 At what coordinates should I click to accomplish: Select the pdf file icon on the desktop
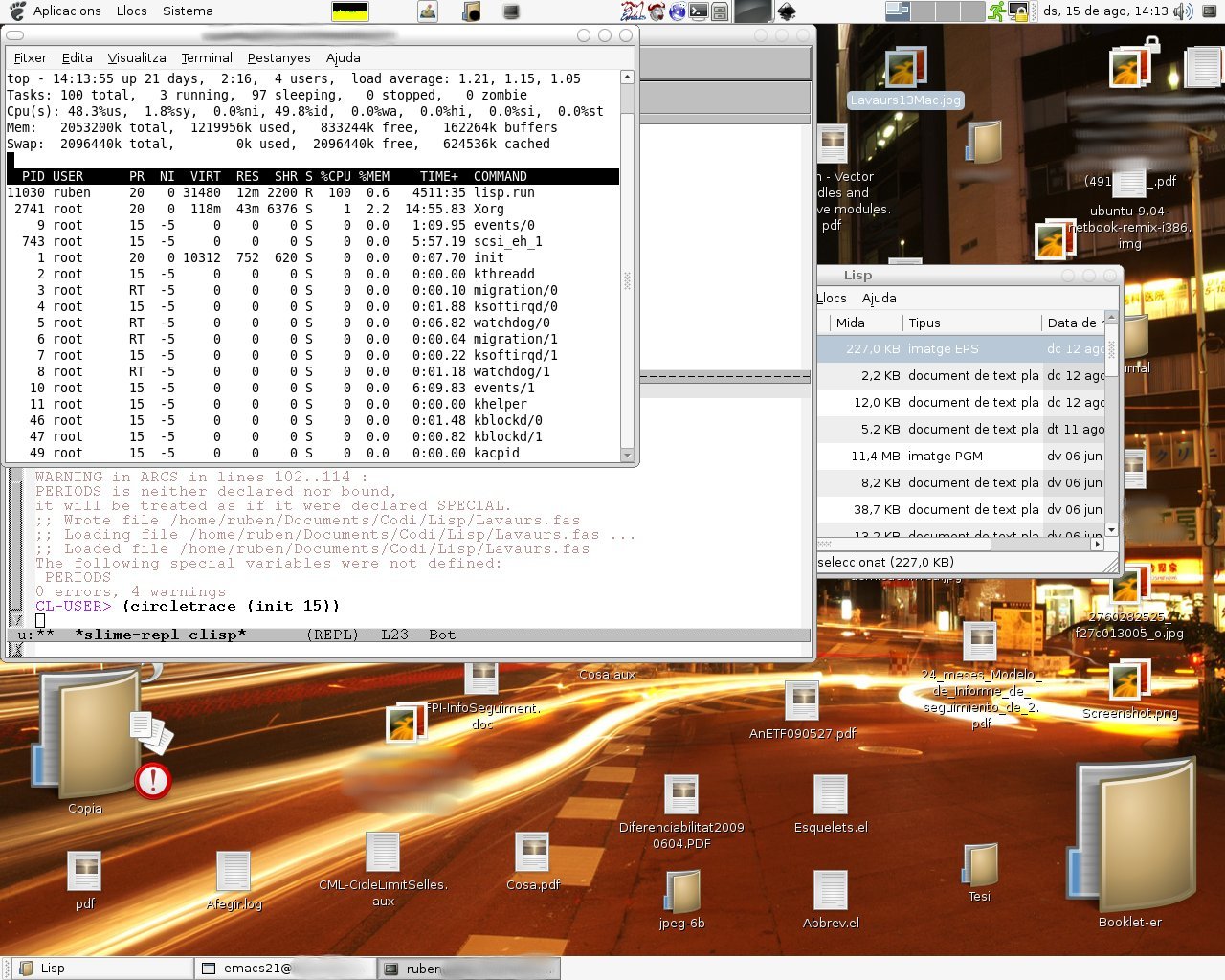tap(84, 870)
